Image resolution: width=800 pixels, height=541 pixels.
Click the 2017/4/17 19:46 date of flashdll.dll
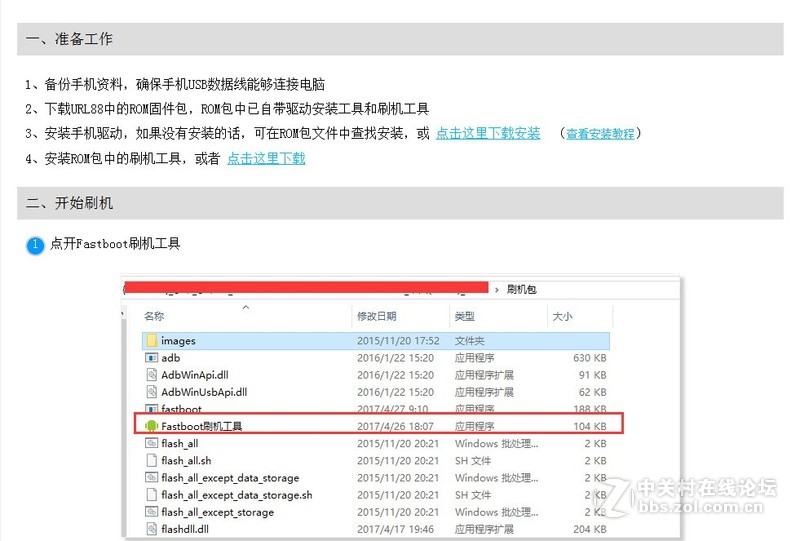pos(395,529)
